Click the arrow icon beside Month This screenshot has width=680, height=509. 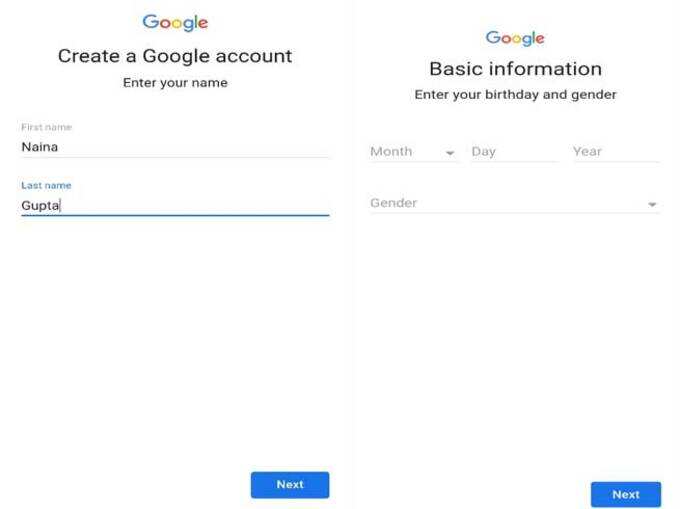(450, 153)
